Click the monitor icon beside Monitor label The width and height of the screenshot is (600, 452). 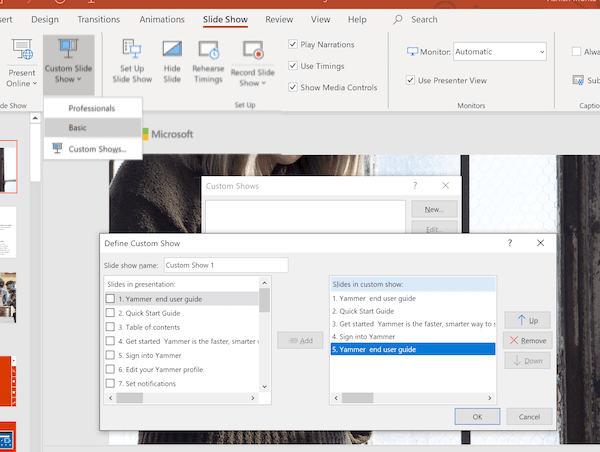412,52
